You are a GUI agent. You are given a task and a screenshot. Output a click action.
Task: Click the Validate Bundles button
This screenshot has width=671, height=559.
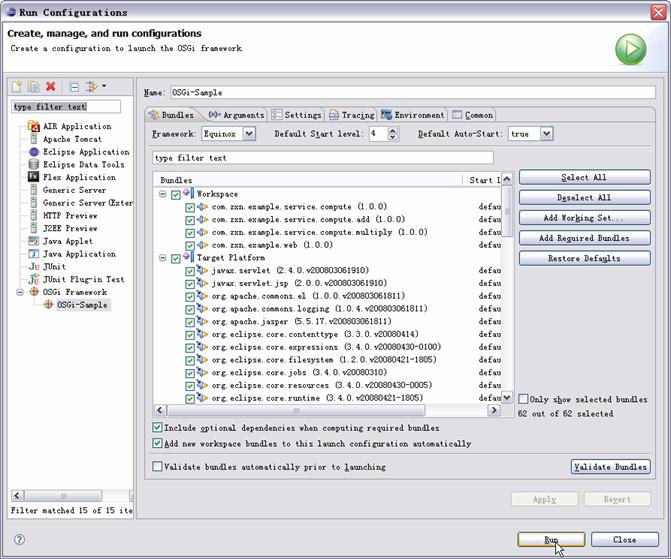coord(611,467)
